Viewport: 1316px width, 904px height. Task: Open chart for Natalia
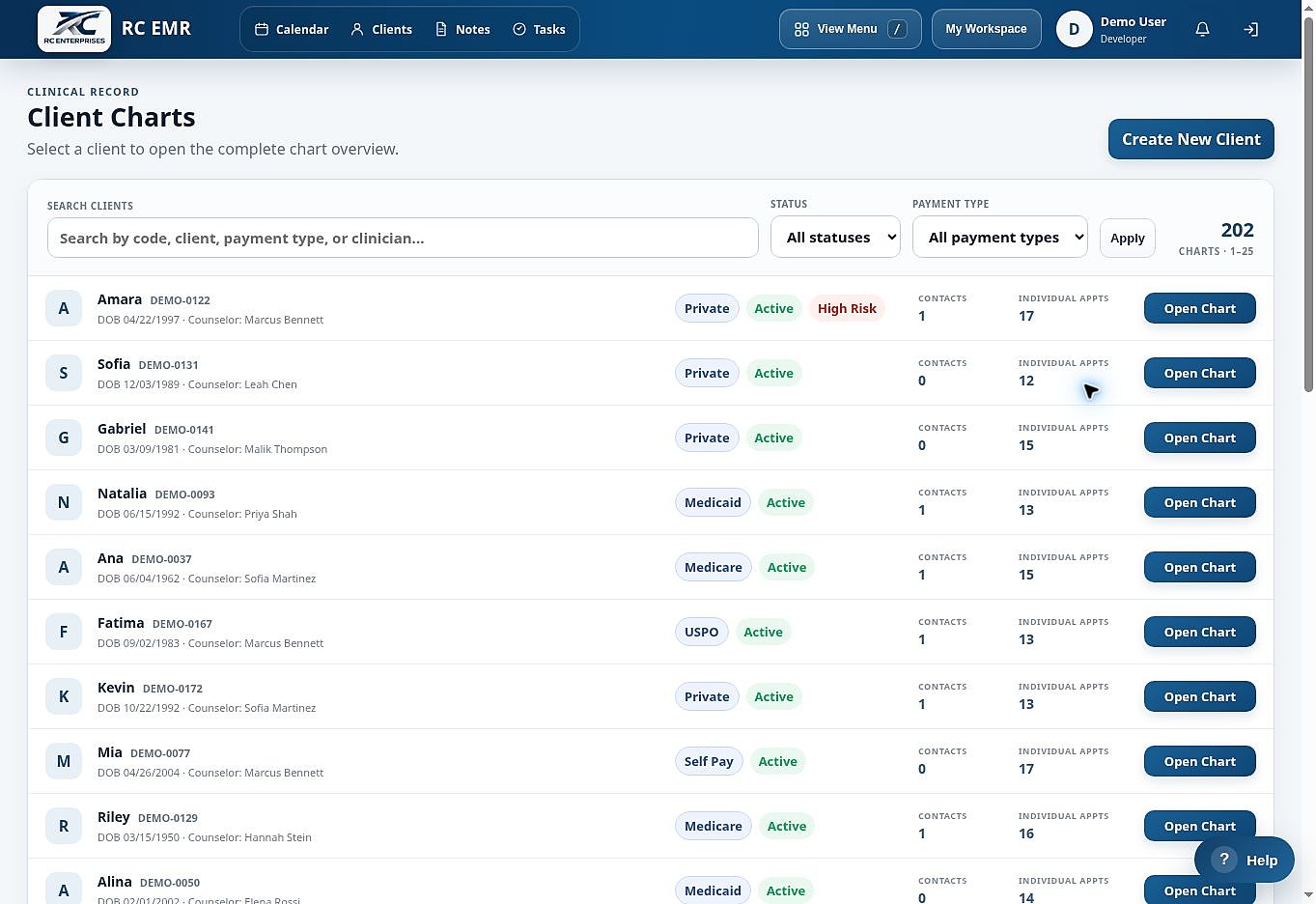coord(1199,502)
